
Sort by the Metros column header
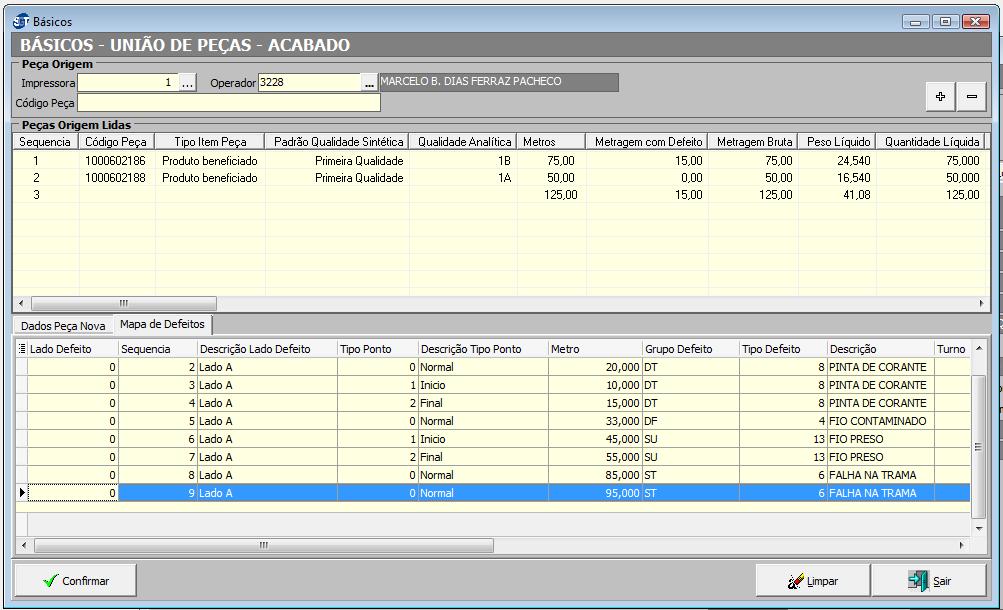[x=550, y=142]
